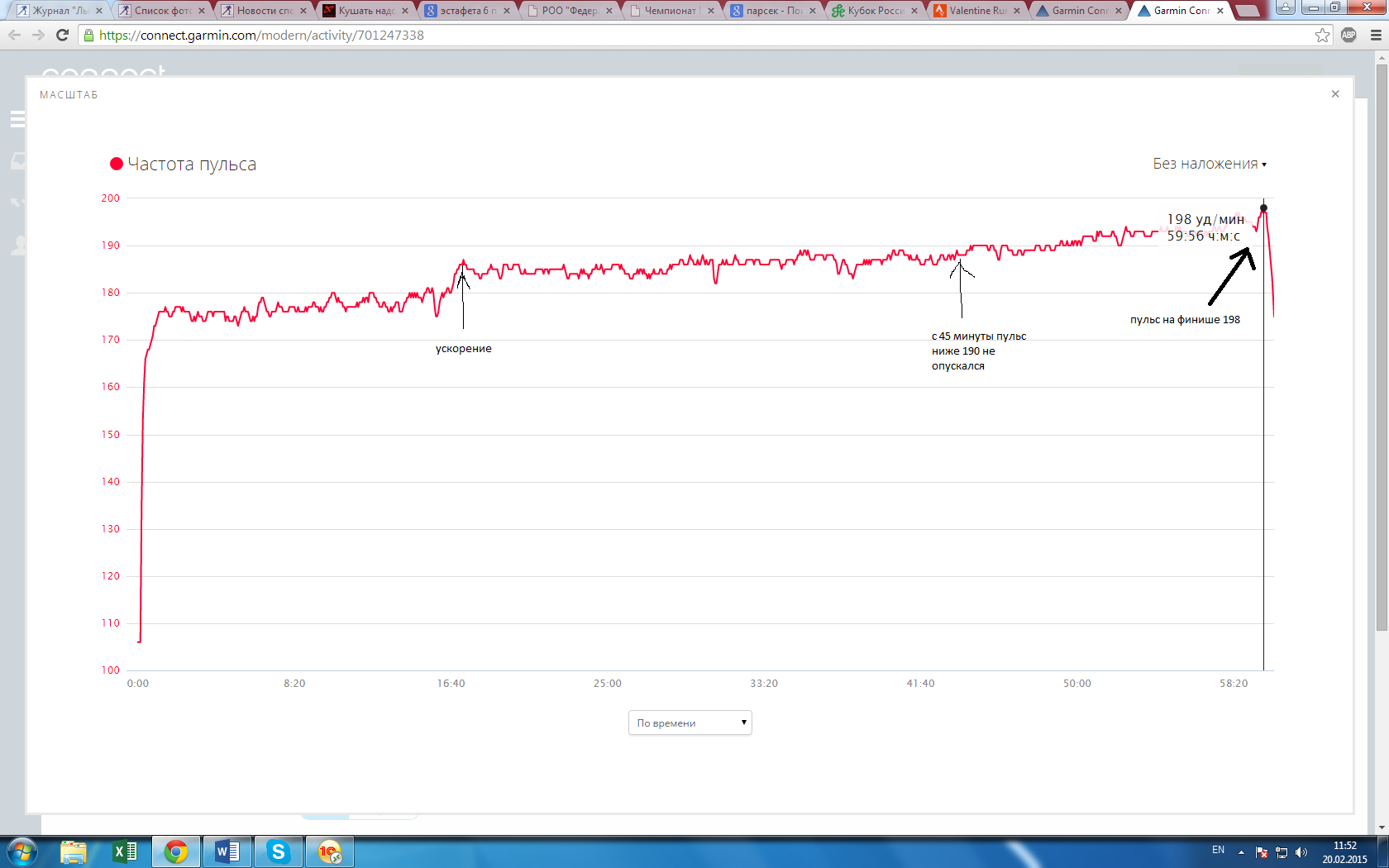Show hidden system tray icons arrow
The height and width of the screenshot is (868, 1389).
[x=1241, y=852]
